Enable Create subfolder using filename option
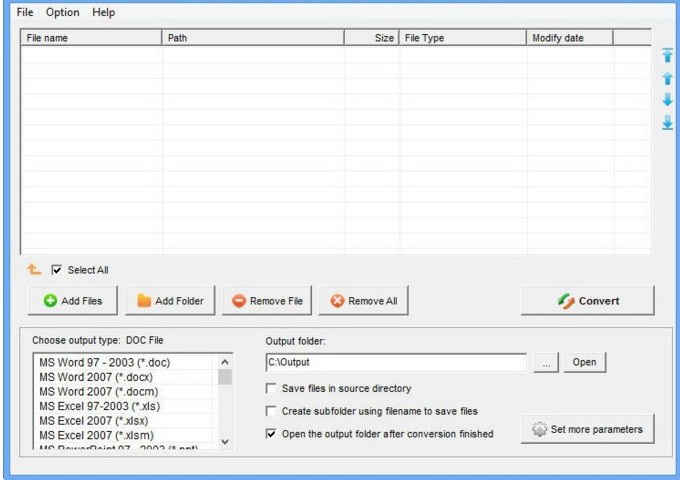 point(271,411)
